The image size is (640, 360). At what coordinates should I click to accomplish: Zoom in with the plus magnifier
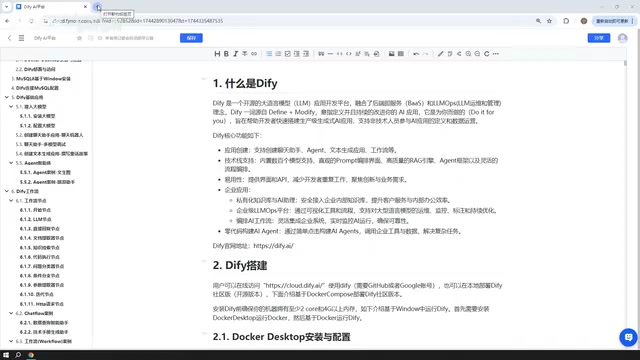468,54
